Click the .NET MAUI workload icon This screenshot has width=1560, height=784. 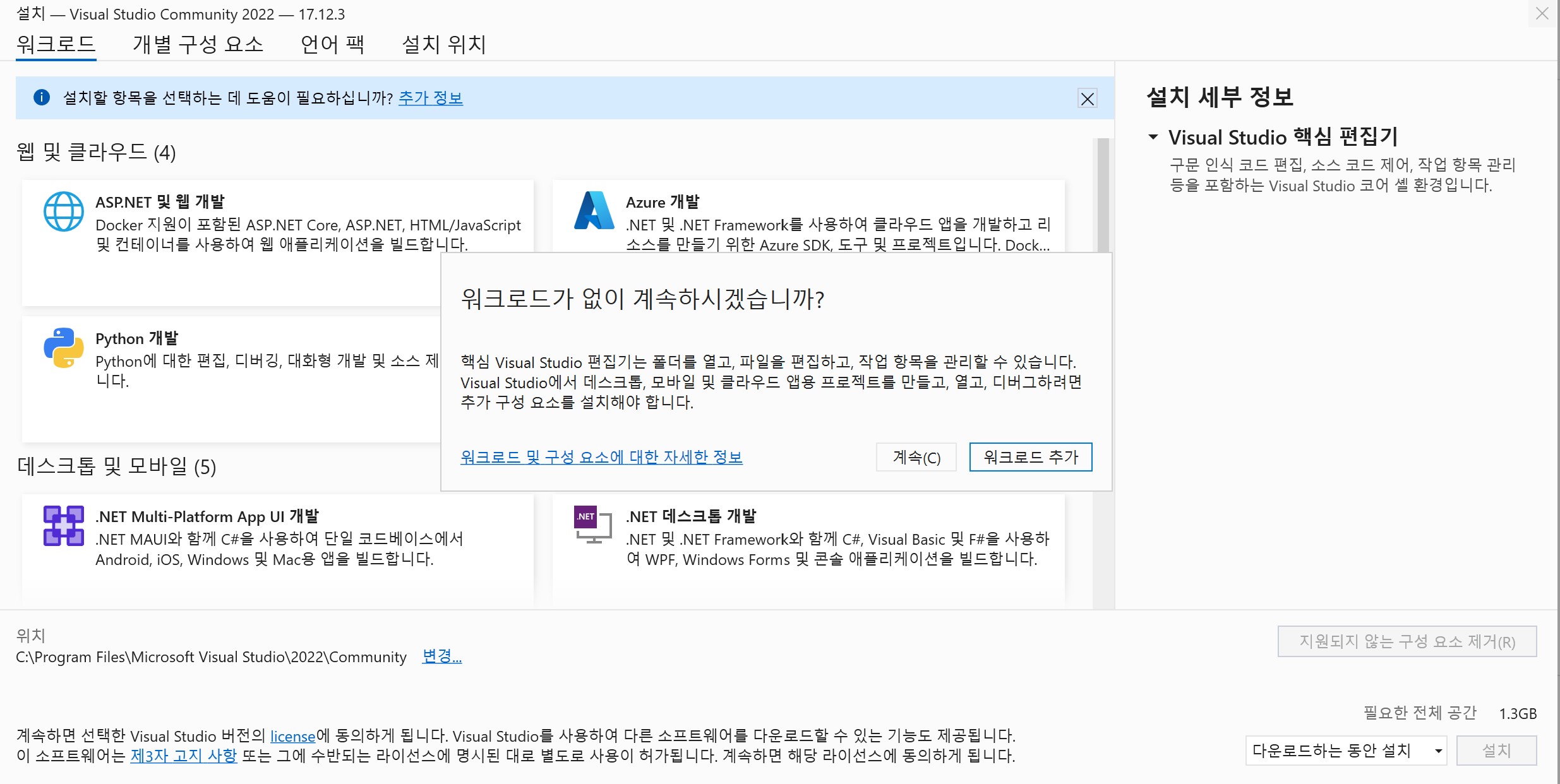(x=63, y=525)
